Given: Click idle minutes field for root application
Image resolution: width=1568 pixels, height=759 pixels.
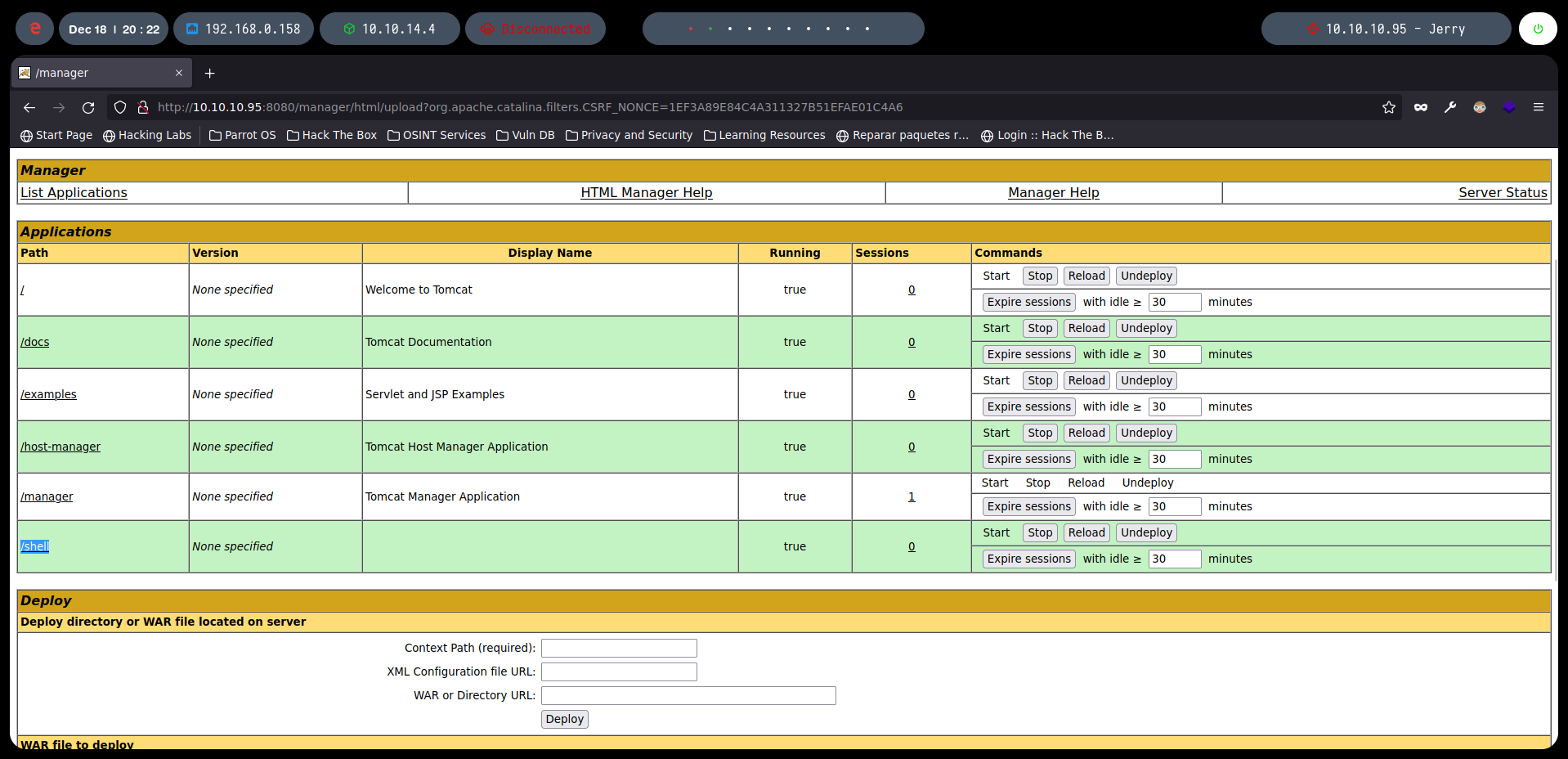Looking at the screenshot, I should (x=1175, y=302).
